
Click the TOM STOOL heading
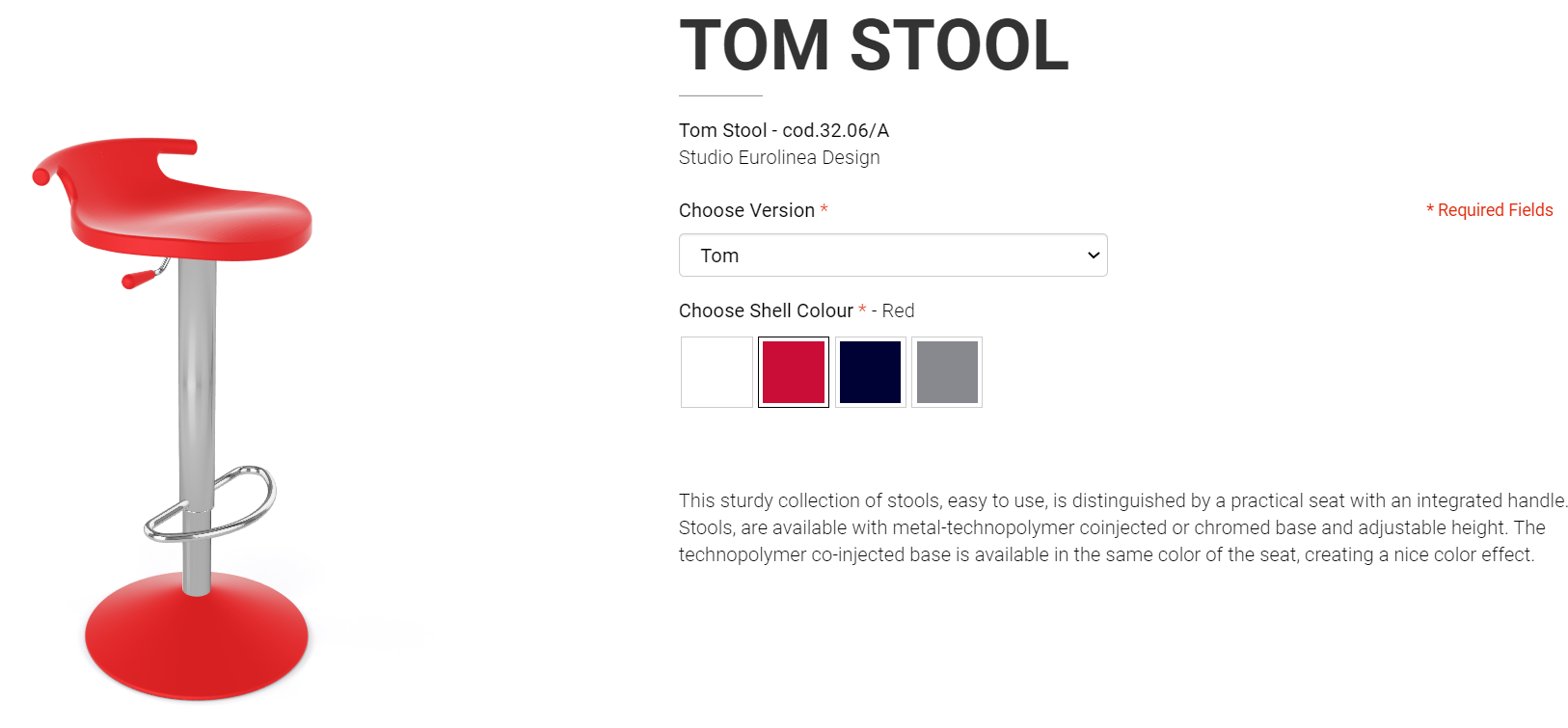(x=874, y=45)
